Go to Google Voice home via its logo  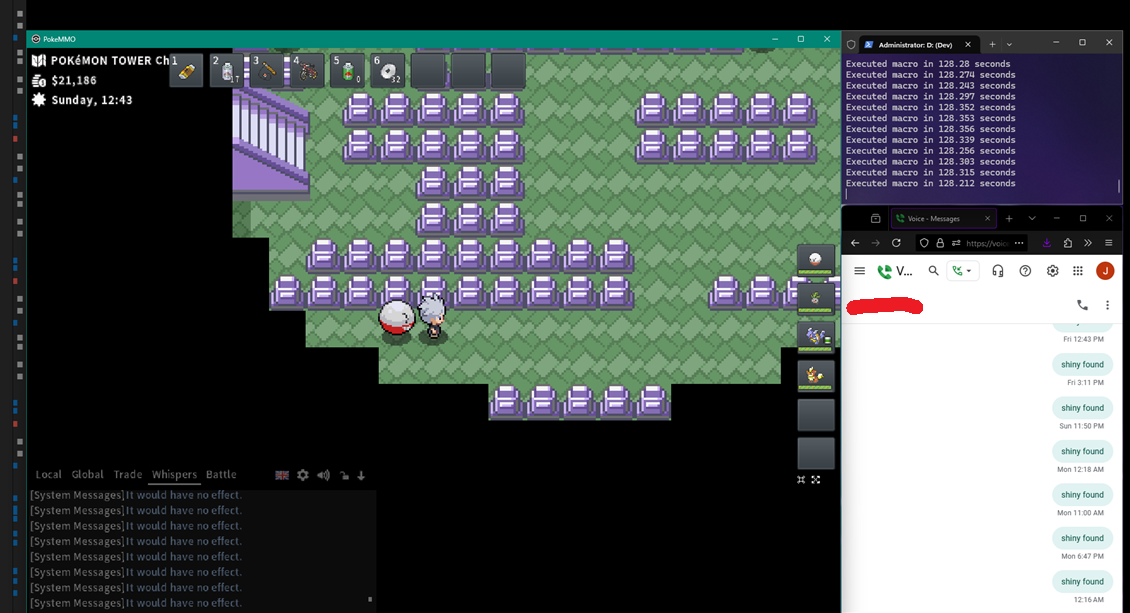click(x=894, y=272)
